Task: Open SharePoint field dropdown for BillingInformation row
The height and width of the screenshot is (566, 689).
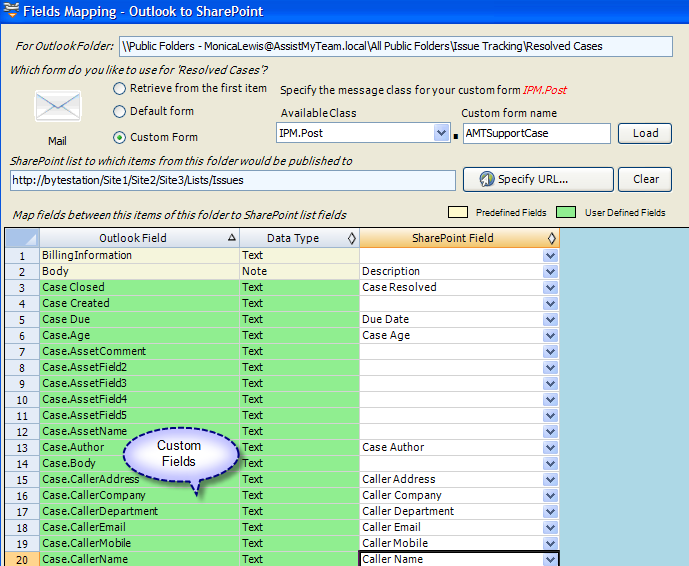Action: coord(550,255)
